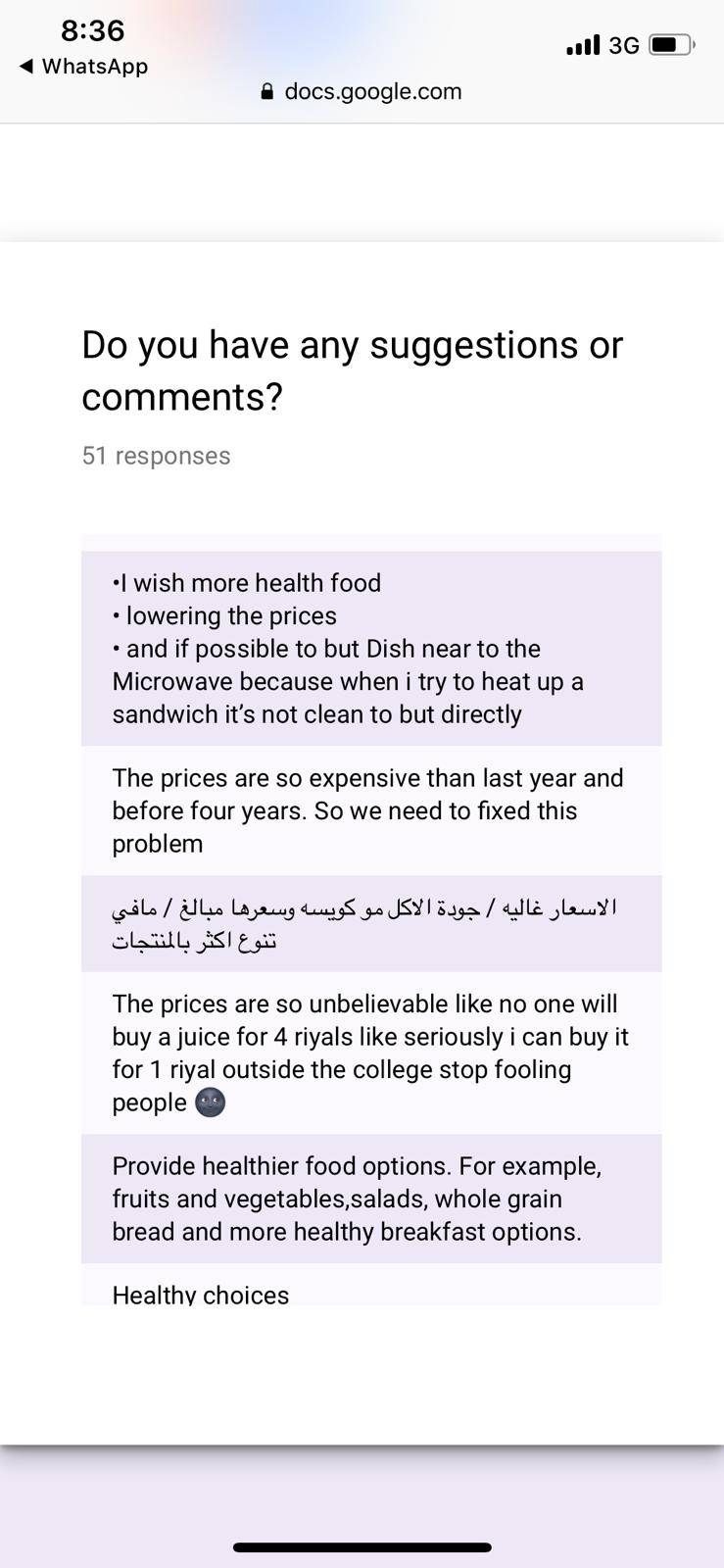This screenshot has width=724, height=1568.
Task: Tap the dark moon emoji in response
Action: (211, 1102)
